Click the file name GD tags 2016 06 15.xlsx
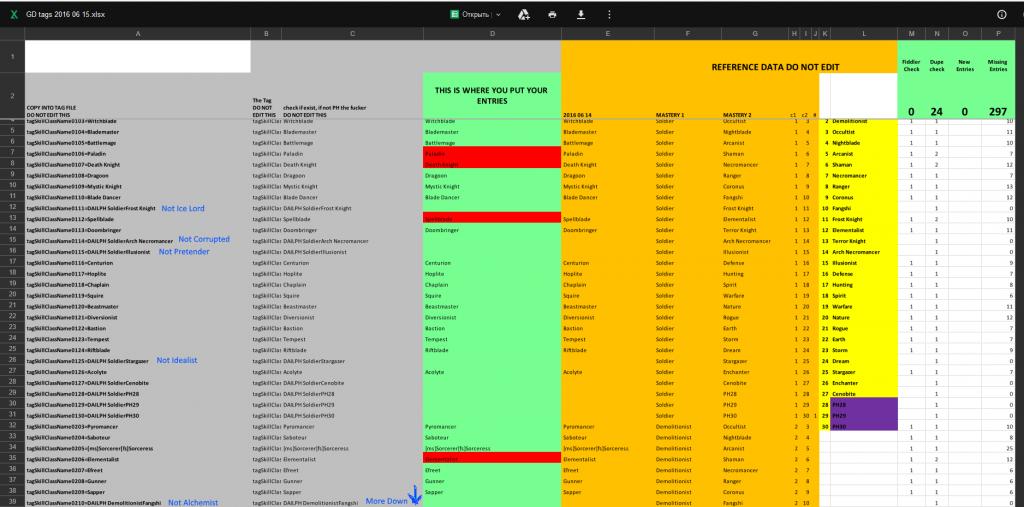 click(67, 15)
